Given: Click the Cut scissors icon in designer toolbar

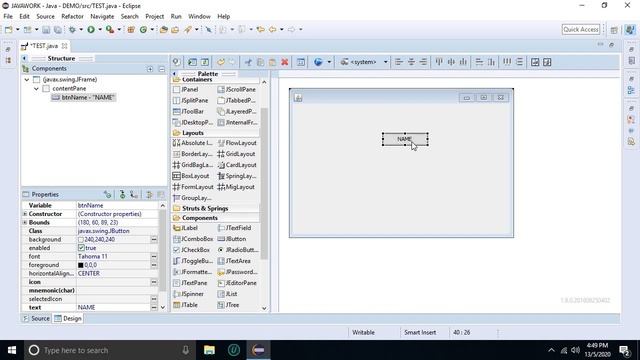Looking at the screenshot, I should 248,62.
